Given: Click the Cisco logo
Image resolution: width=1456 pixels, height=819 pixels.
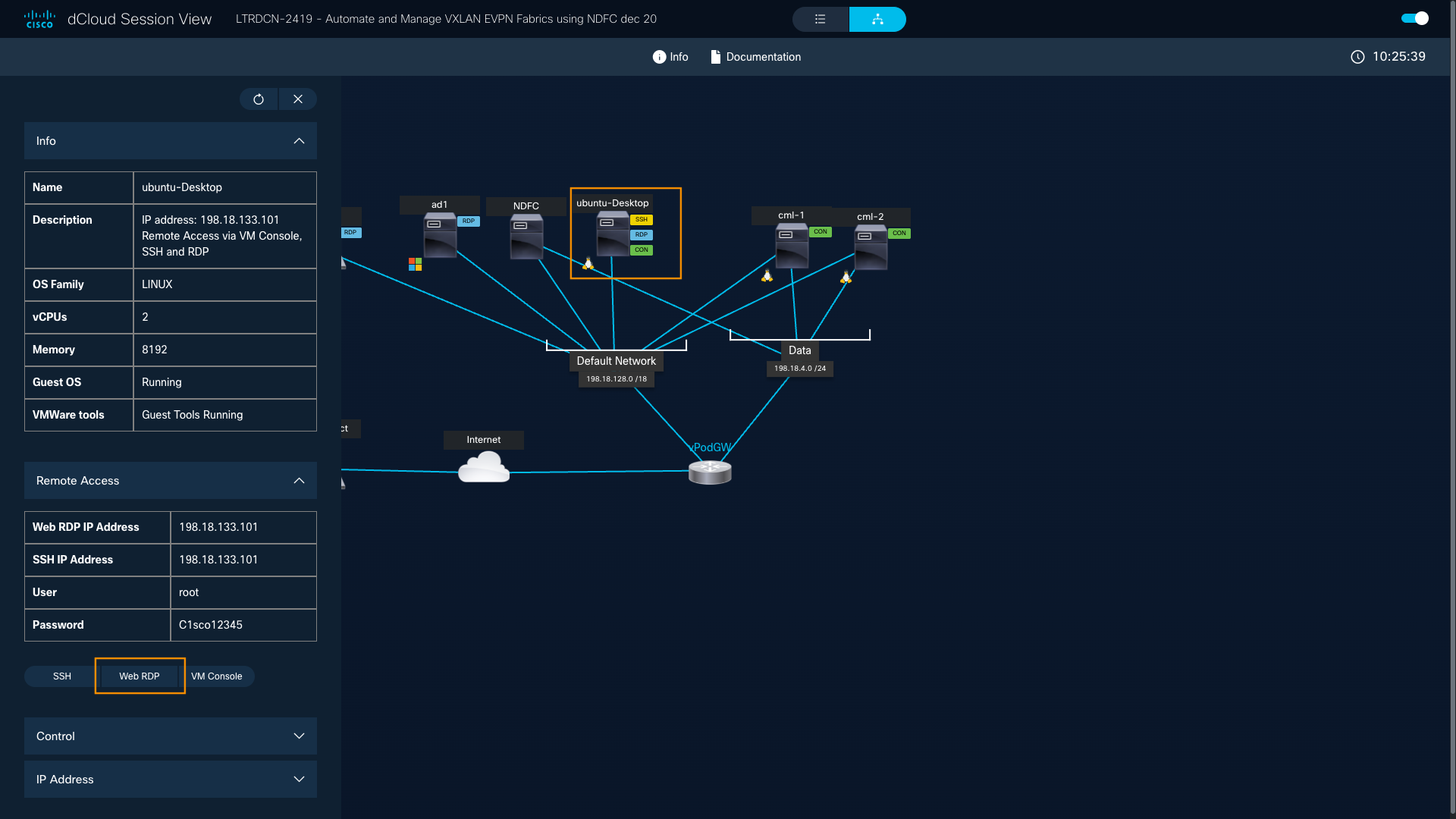Looking at the screenshot, I should click(39, 19).
